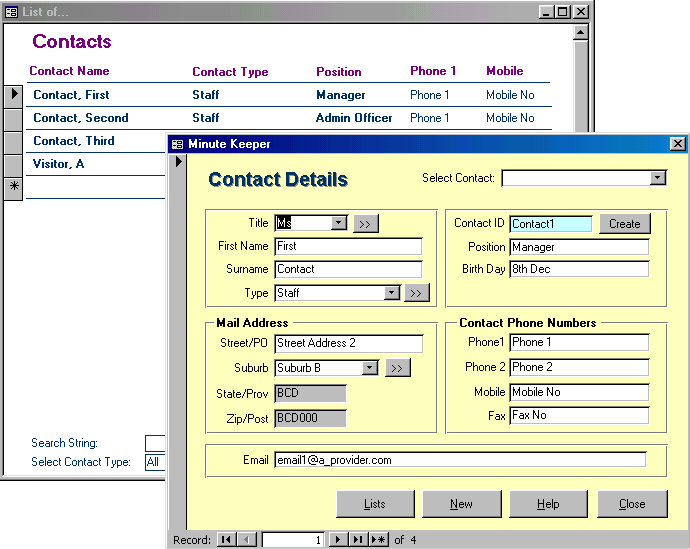Select row marker for Contact, Second
The height and width of the screenshot is (549, 690).
(x=12, y=118)
